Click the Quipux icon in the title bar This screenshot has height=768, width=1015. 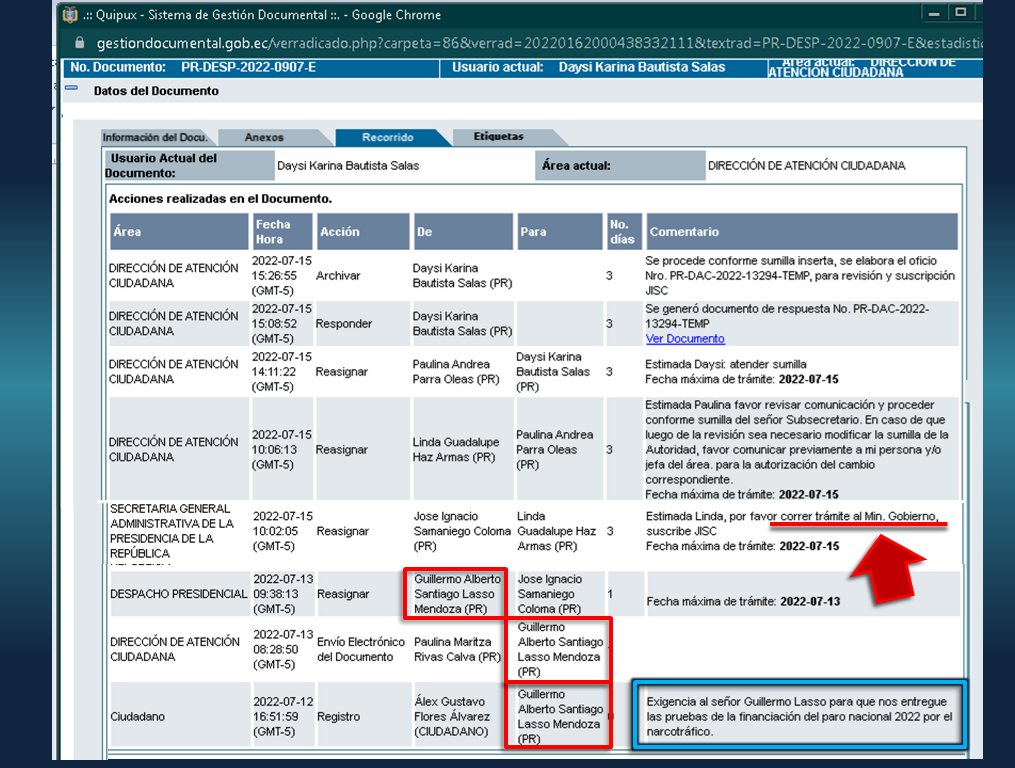click(x=70, y=15)
